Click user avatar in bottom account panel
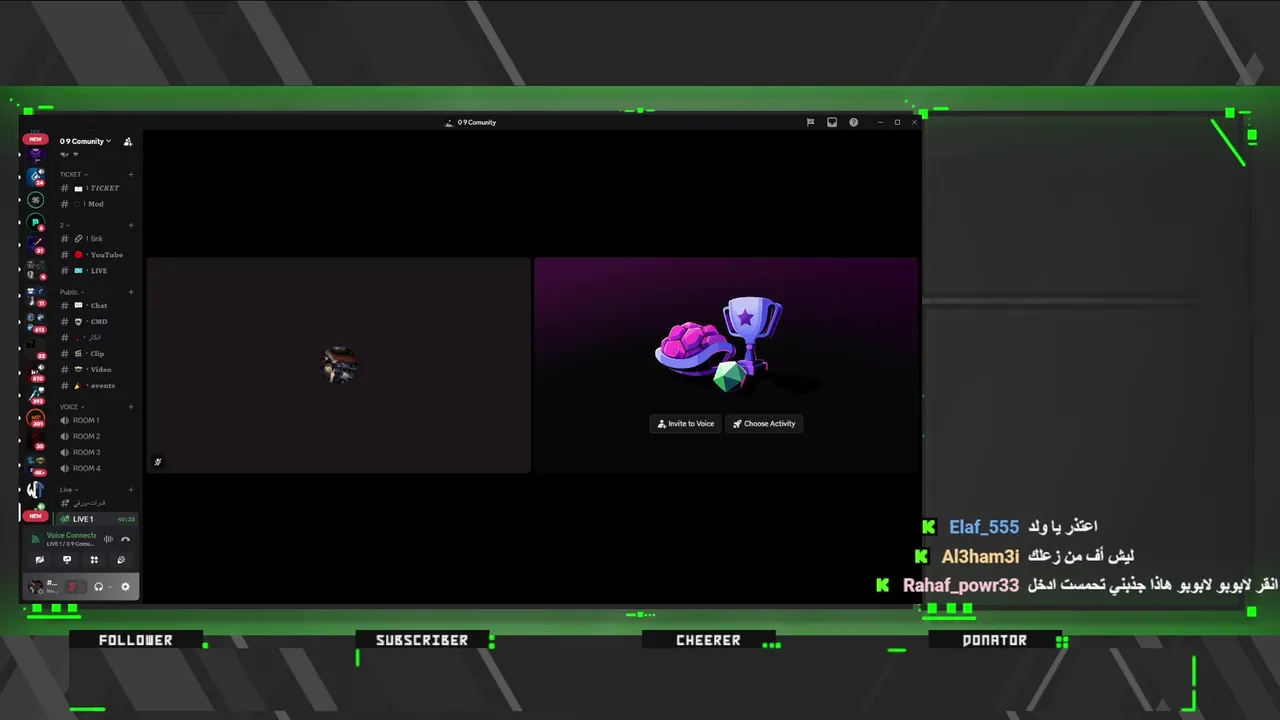 [36, 587]
